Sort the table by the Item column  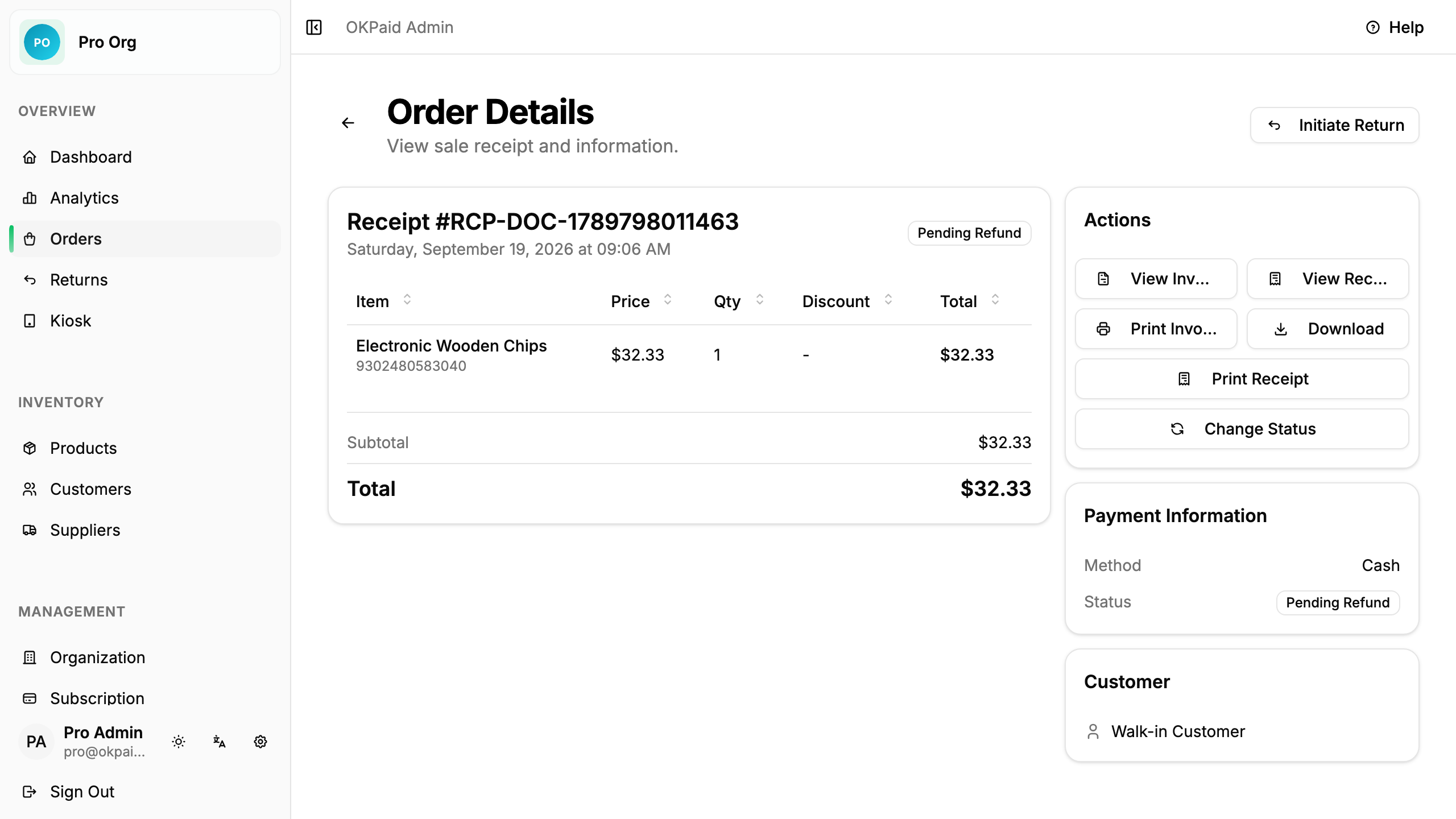click(x=383, y=301)
